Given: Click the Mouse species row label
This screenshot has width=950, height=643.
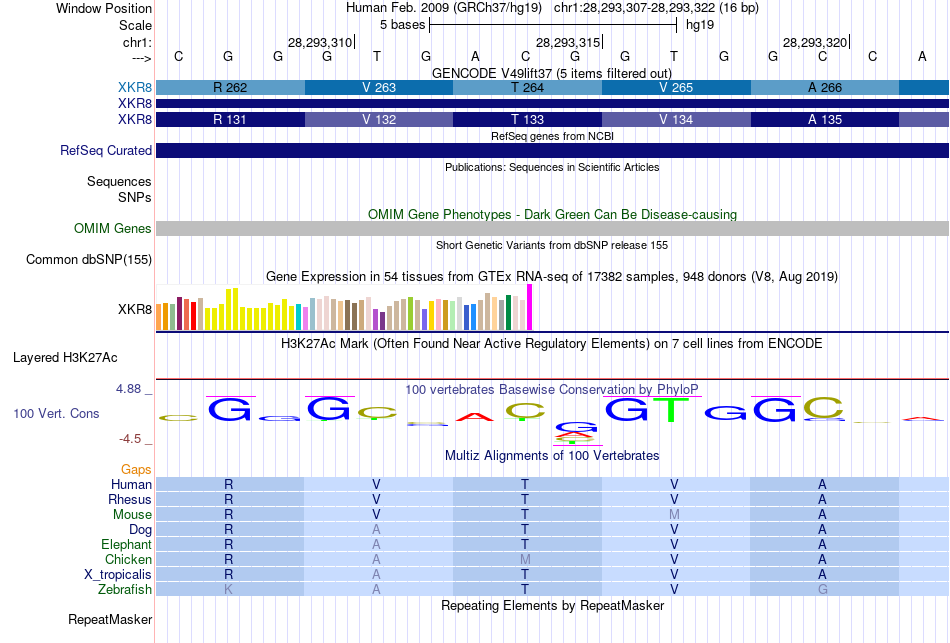Looking at the screenshot, I should pos(132,515).
